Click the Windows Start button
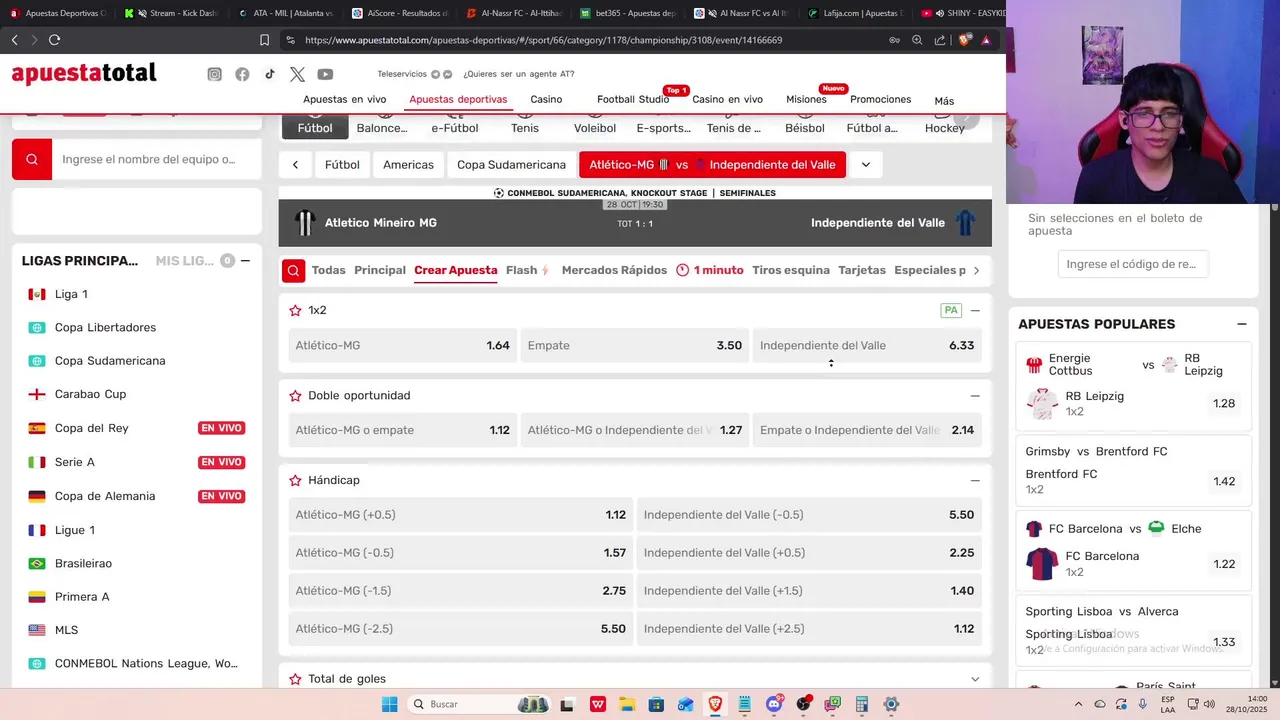1280x720 pixels. click(x=389, y=704)
